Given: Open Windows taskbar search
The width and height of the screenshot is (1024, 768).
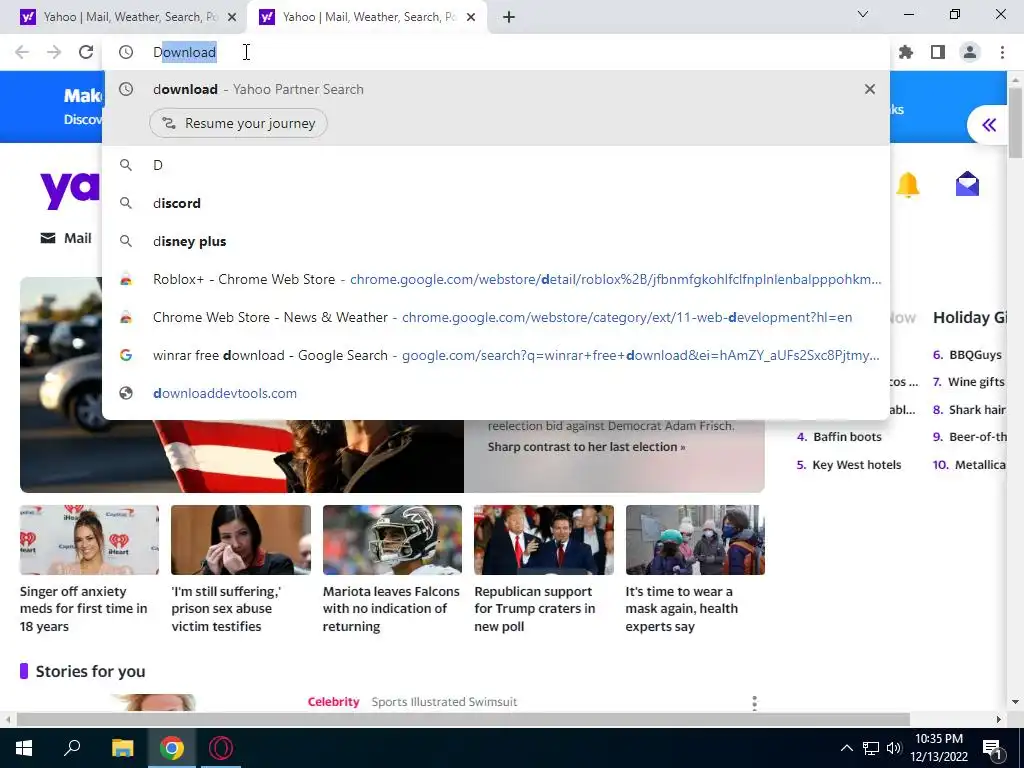Looking at the screenshot, I should (x=72, y=748).
